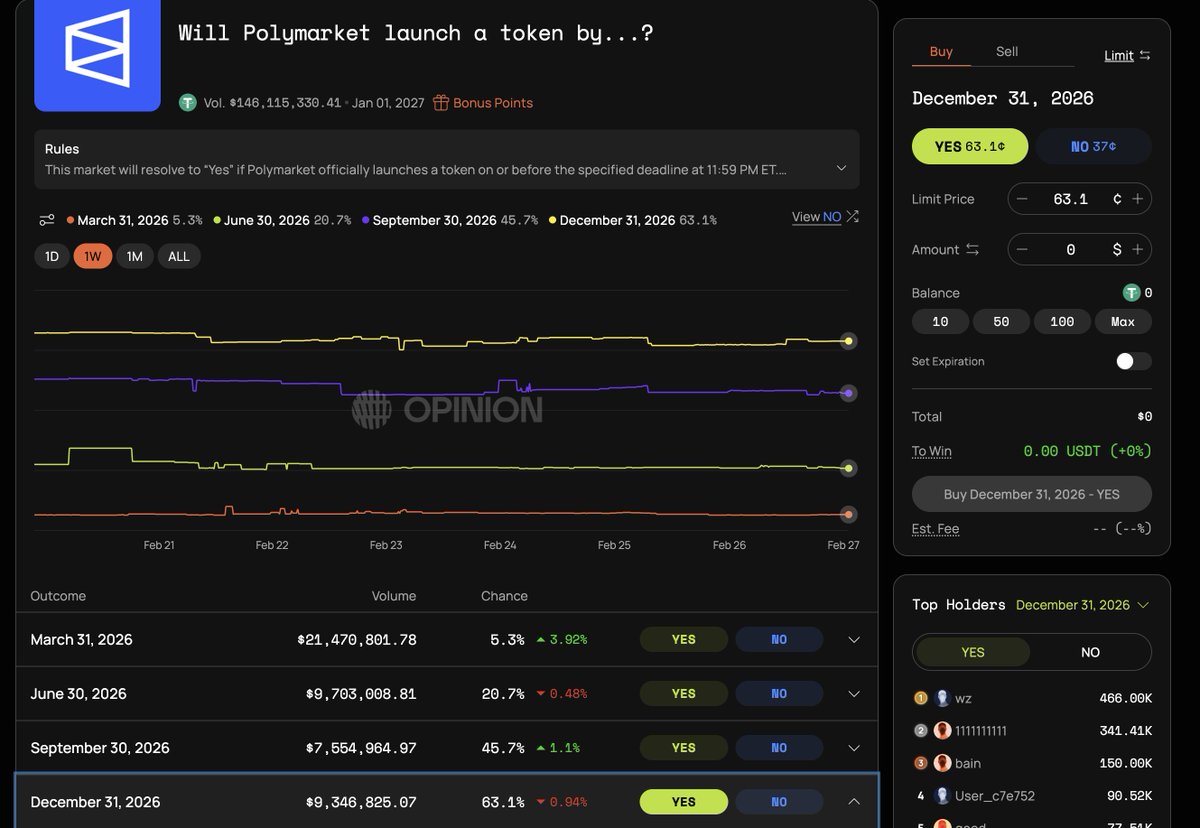The image size is (1200, 828).
Task: Expand the Rules description chevron
Action: click(x=841, y=168)
